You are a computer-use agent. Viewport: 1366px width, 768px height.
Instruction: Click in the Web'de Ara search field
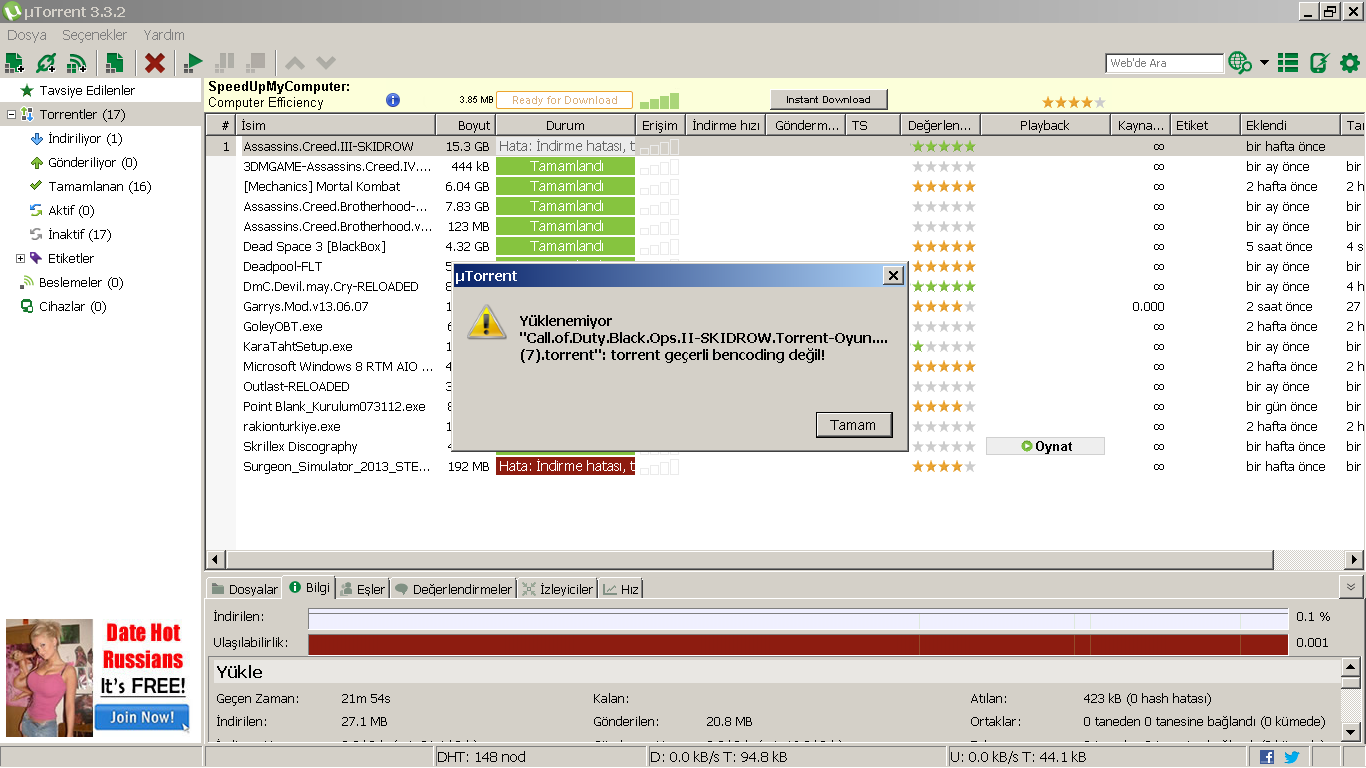[x=1165, y=63]
